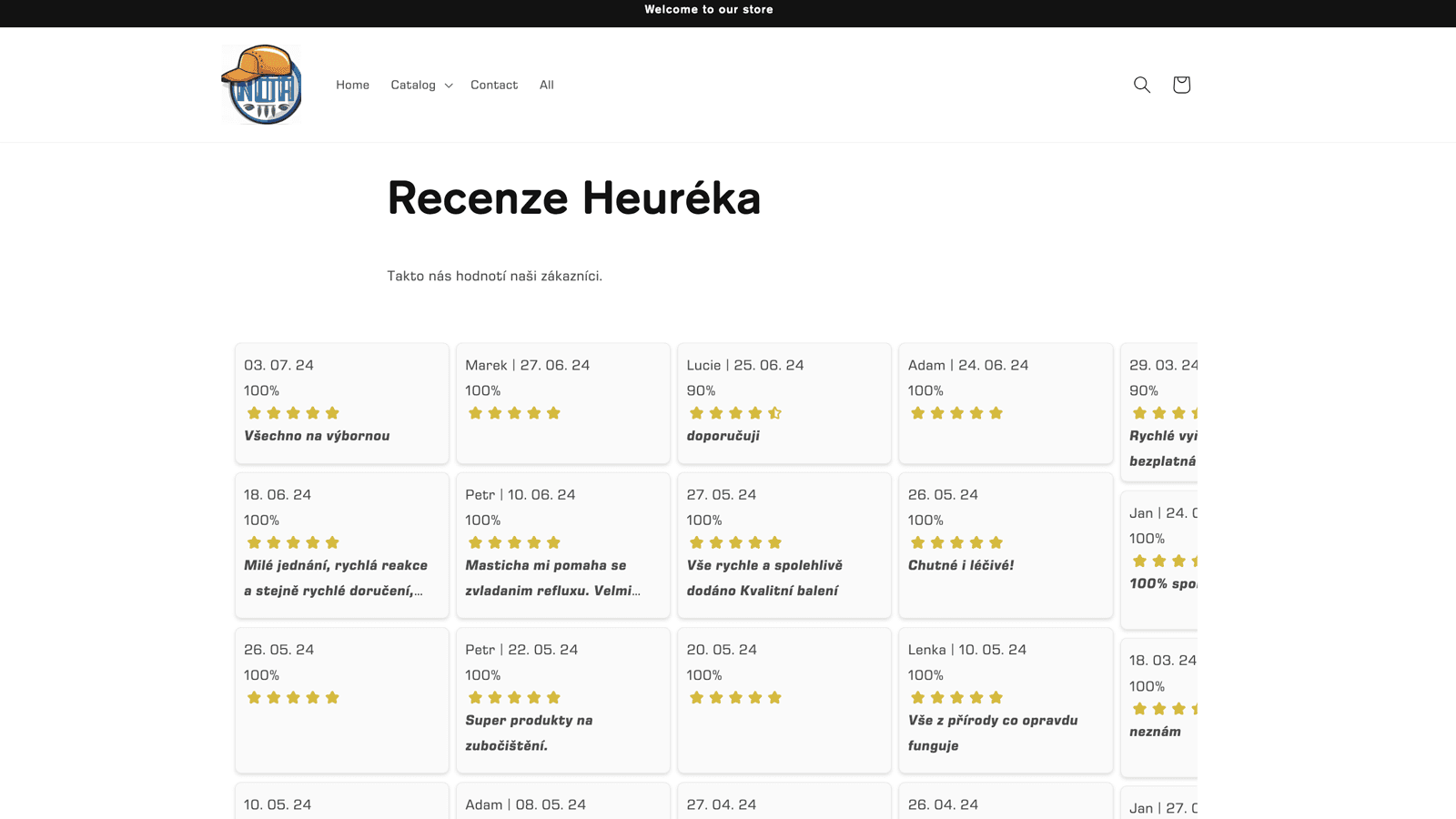Click the Milé jednání, rychlá reakce review text

pos(335,578)
